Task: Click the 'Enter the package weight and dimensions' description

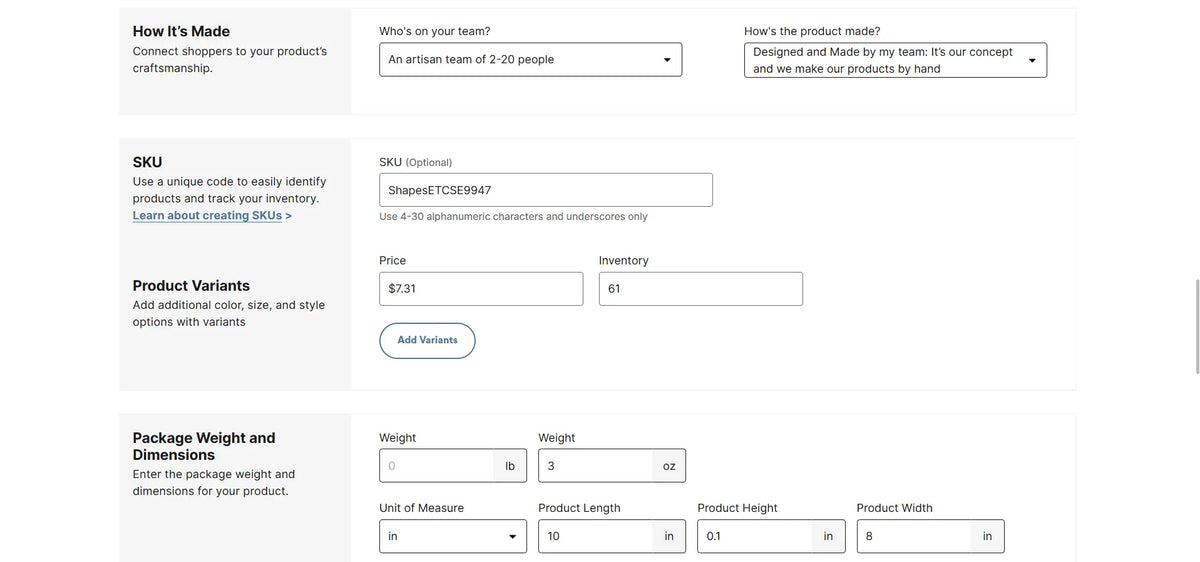Action: [x=213, y=482]
